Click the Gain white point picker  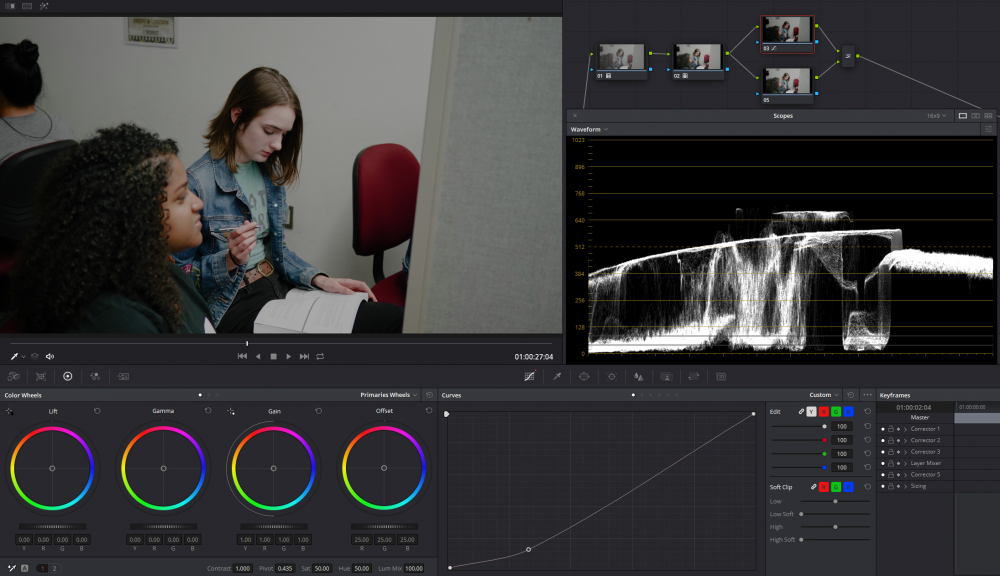pos(231,411)
